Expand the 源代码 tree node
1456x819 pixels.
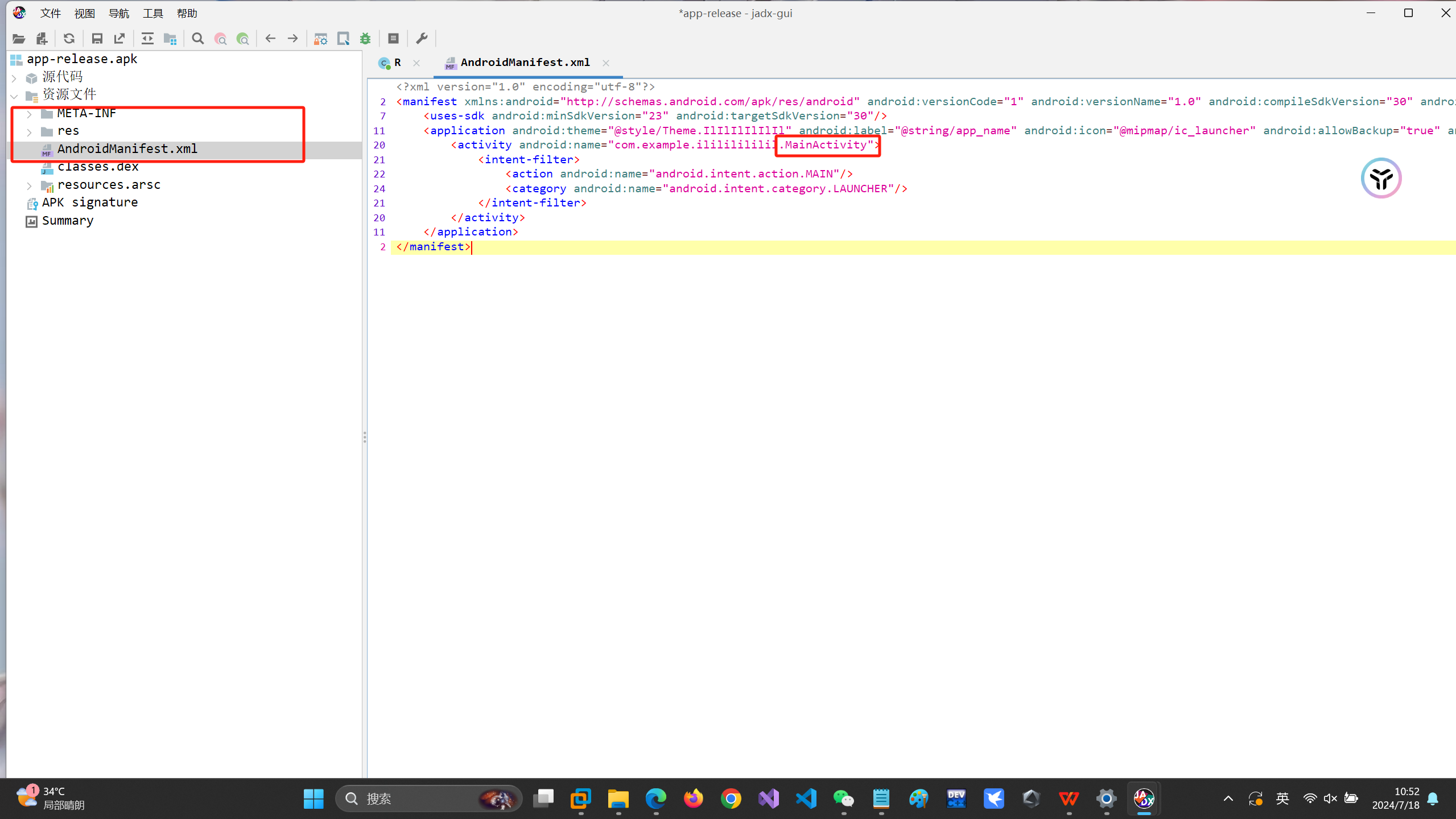pyautogui.click(x=15, y=77)
